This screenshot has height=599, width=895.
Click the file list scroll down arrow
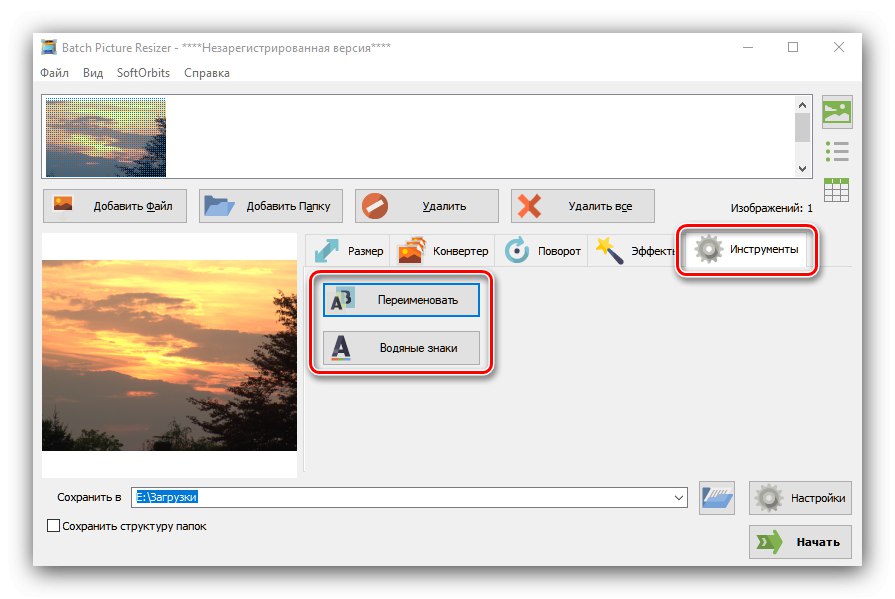point(803,168)
